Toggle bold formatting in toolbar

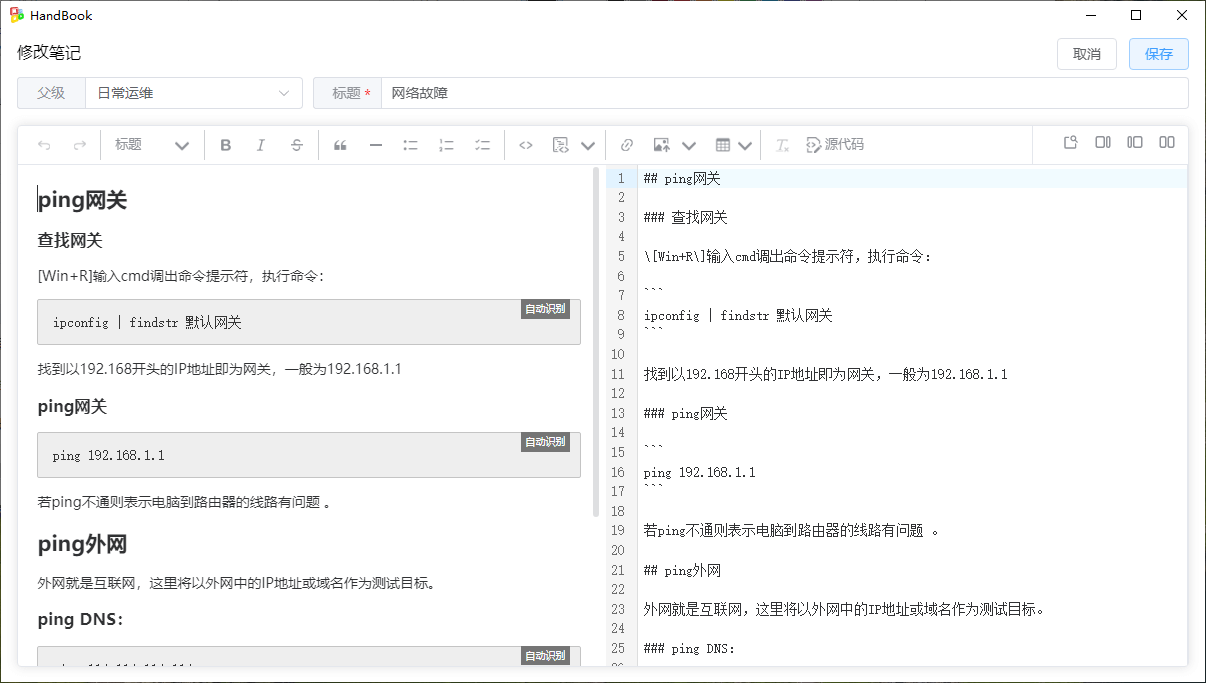[x=226, y=145]
